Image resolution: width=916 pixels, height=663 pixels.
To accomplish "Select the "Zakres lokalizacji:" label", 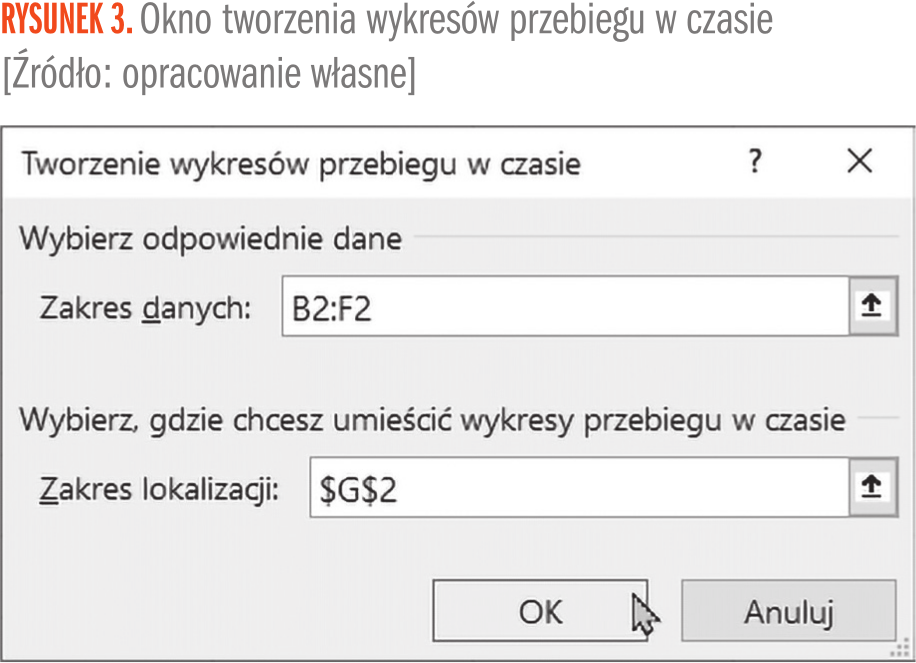I will (159, 489).
